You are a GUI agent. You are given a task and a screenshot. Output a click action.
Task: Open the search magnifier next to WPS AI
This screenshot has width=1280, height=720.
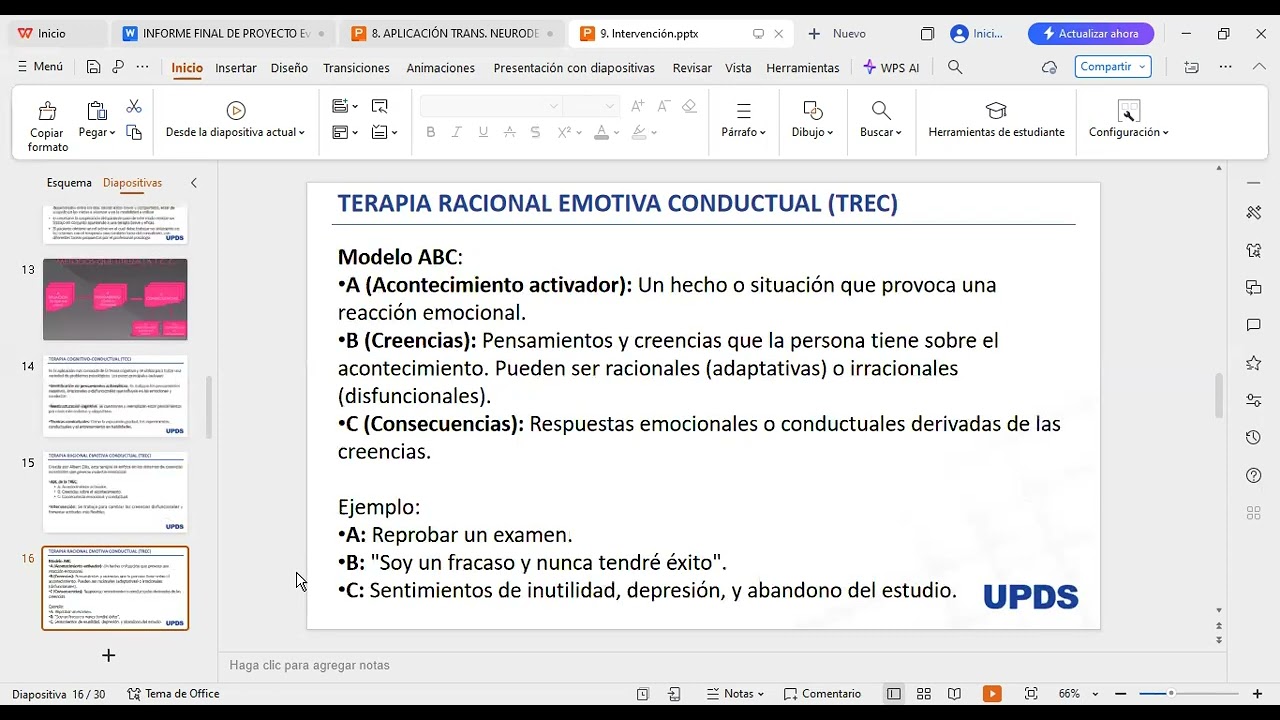point(955,67)
